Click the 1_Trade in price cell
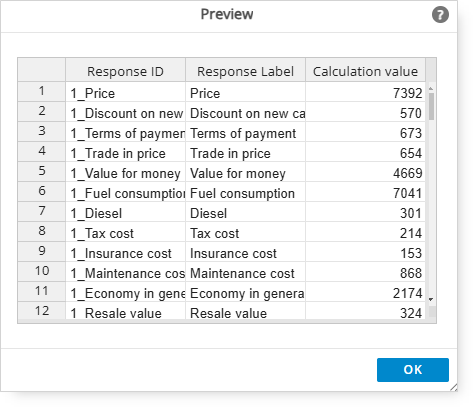 (125, 152)
